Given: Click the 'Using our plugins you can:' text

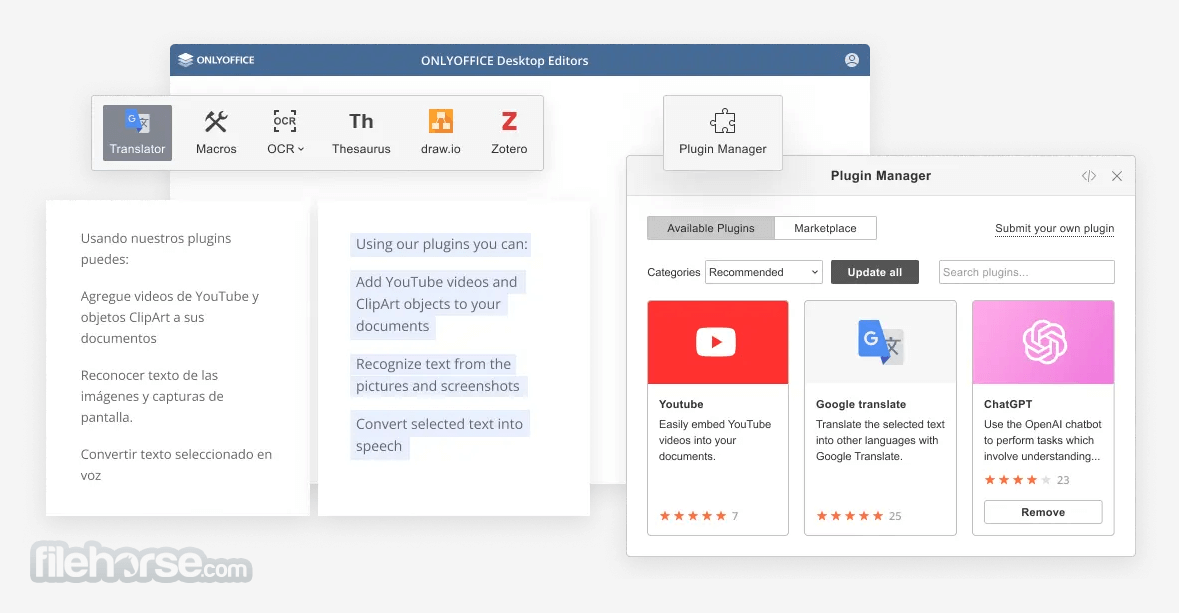Looking at the screenshot, I should 441,244.
